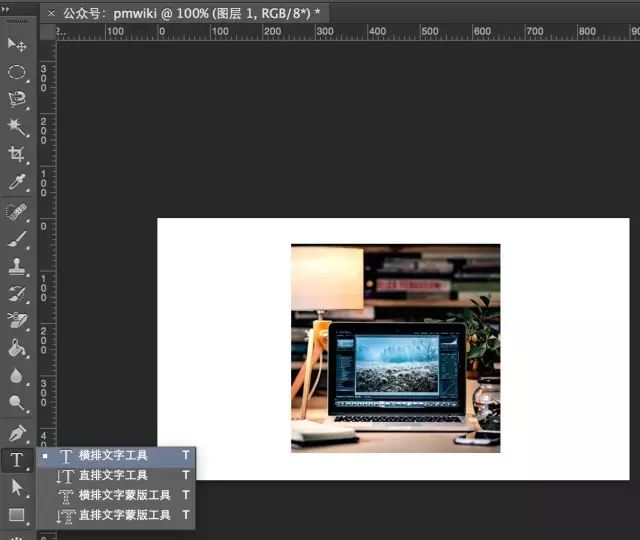This screenshot has height=540, width=640.
Task: Select the Magic Wand tool
Action: point(17,127)
